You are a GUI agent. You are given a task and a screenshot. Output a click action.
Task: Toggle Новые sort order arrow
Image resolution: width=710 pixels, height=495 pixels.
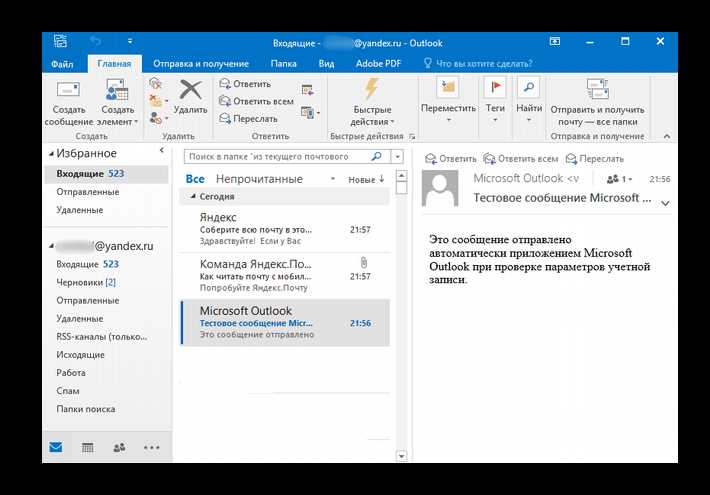coord(382,179)
